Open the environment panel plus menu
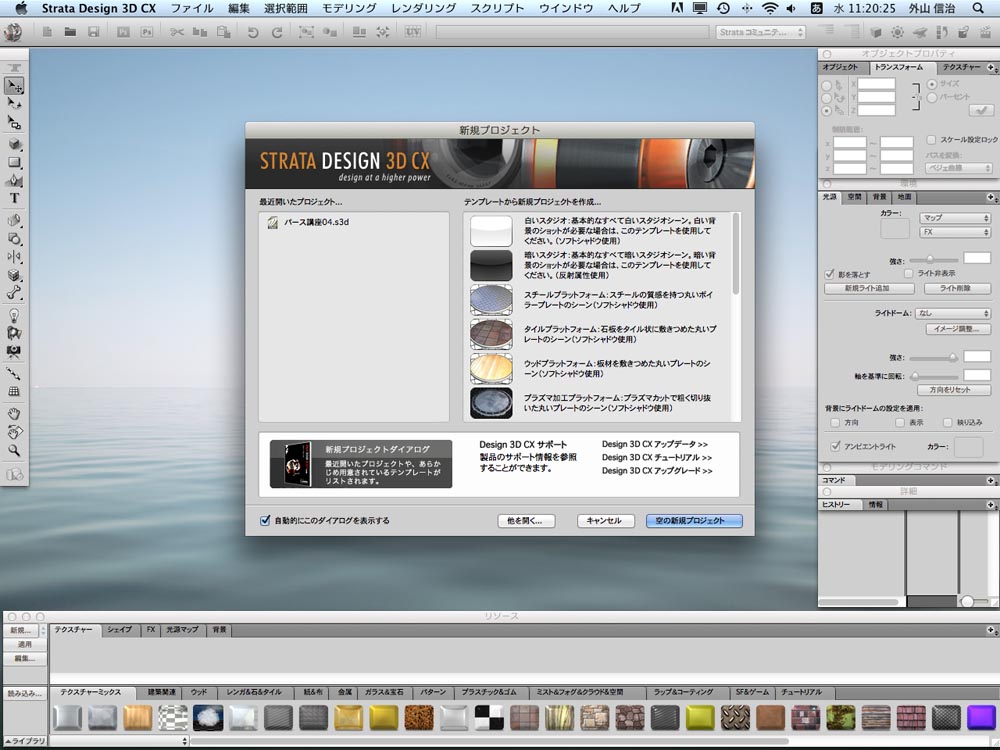Image resolution: width=1000 pixels, height=750 pixels. click(992, 197)
